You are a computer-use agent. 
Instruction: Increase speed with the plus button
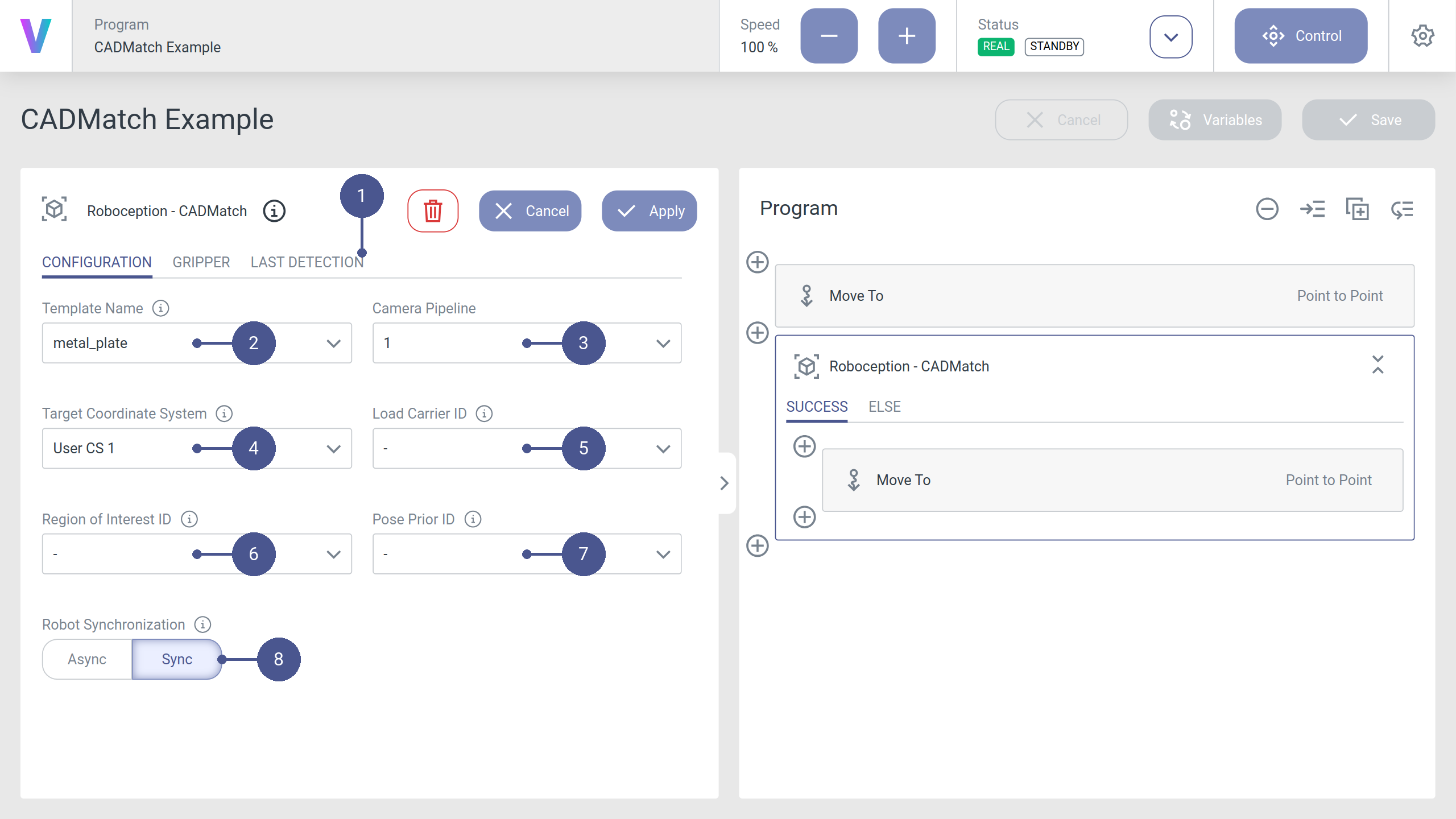coord(907,36)
